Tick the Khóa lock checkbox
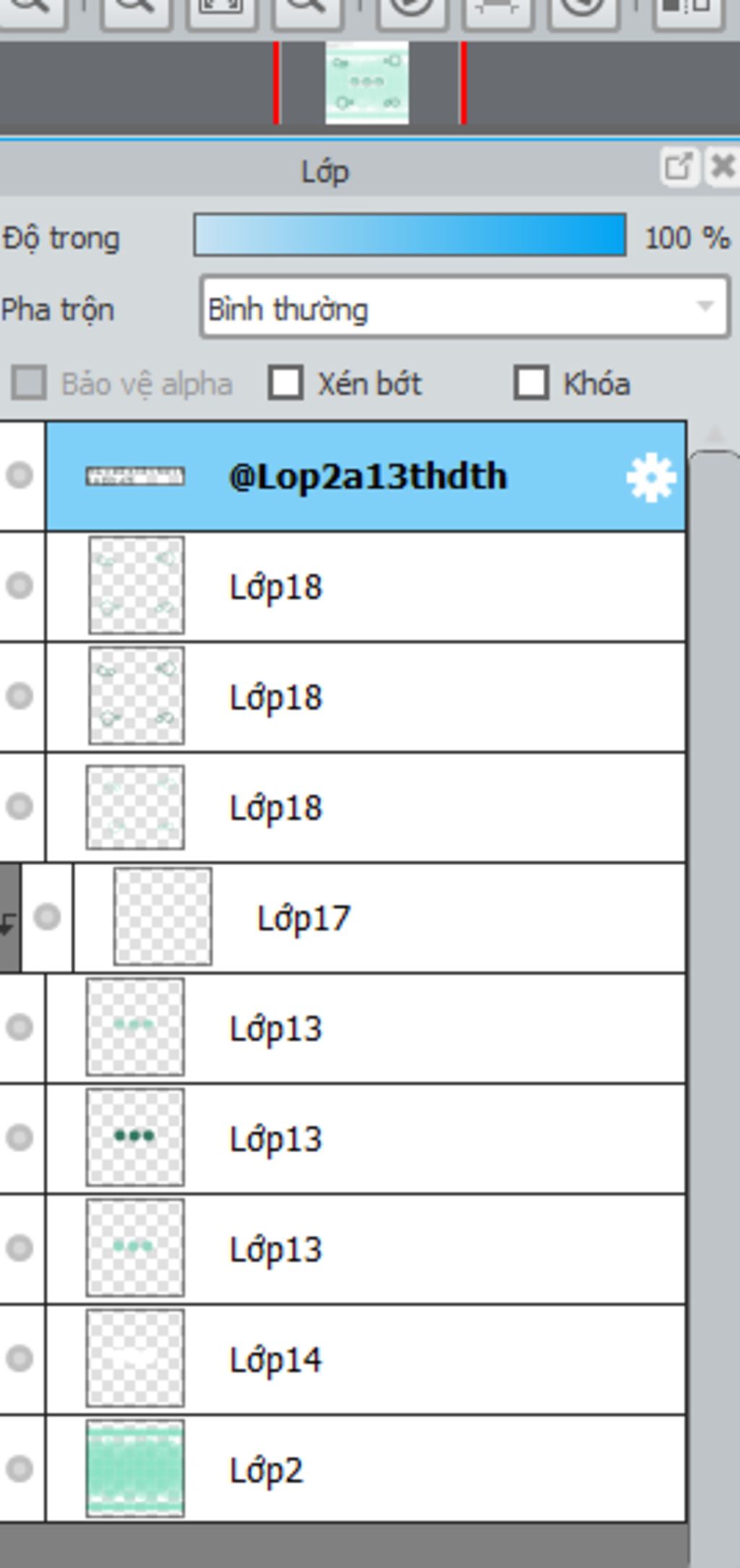 [531, 382]
